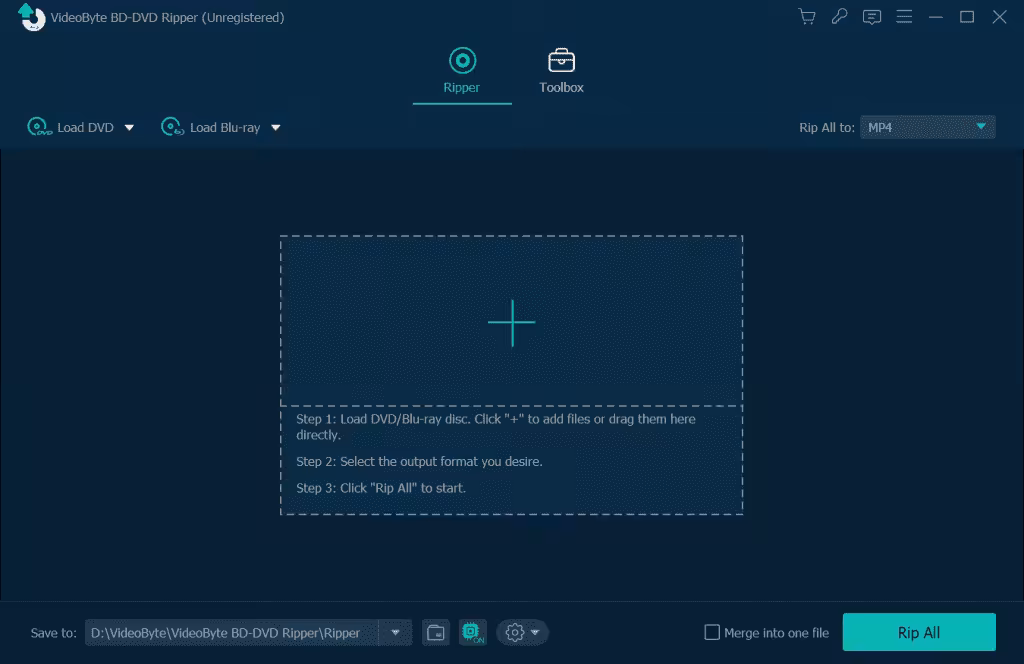This screenshot has width=1024, height=664.
Task: Click the key register icon
Action: pos(839,17)
